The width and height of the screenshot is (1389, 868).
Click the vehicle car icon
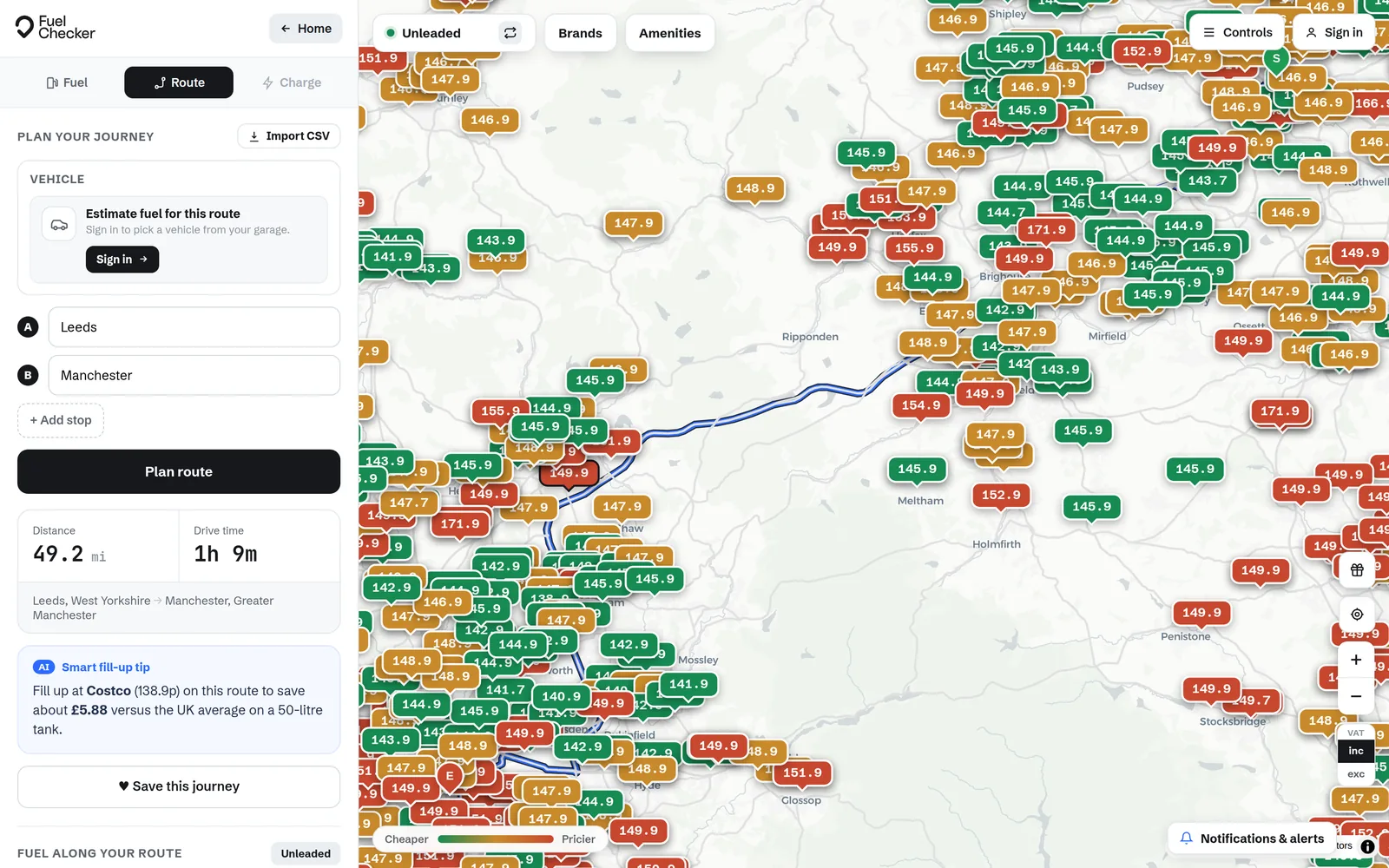tap(59, 225)
